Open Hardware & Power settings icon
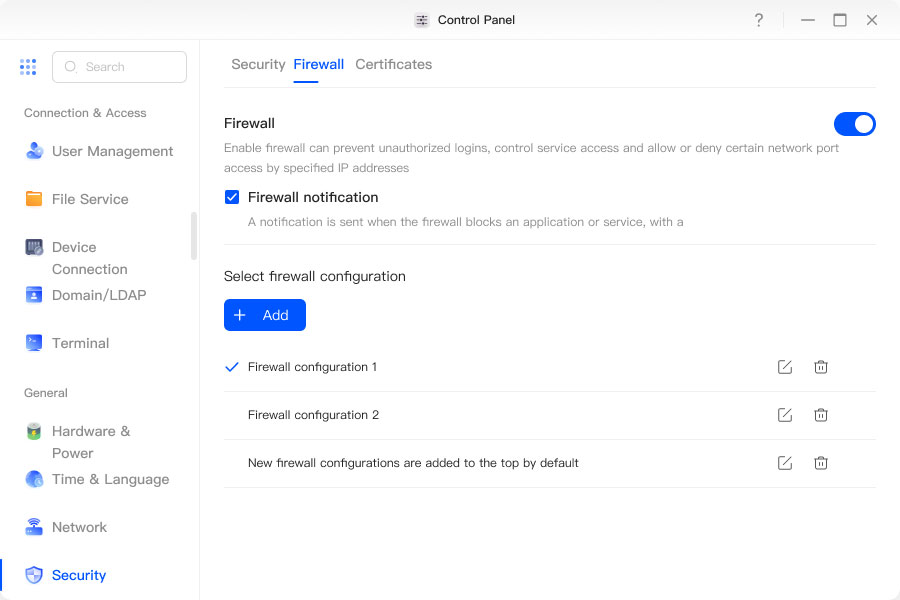The width and height of the screenshot is (900, 600). [x=33, y=431]
